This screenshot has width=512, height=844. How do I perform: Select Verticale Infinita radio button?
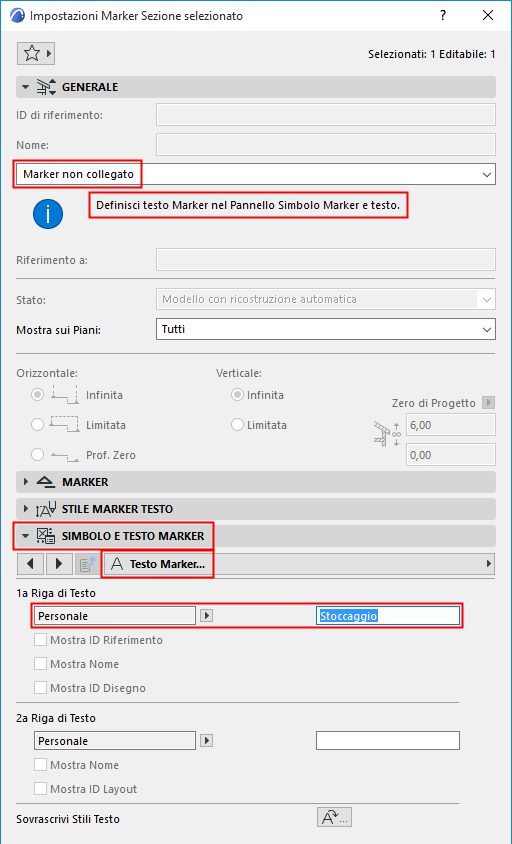pyautogui.click(x=237, y=395)
